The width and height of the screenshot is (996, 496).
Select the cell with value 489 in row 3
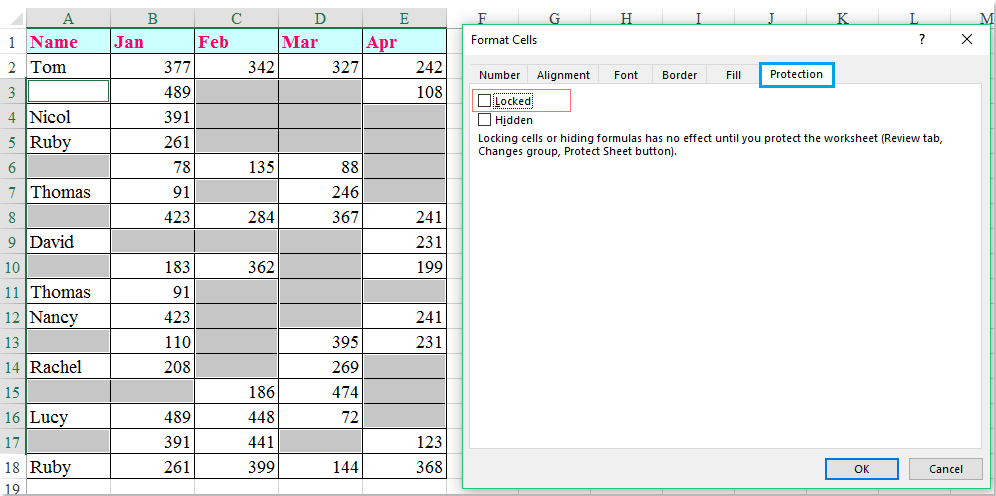pyautogui.click(x=152, y=92)
